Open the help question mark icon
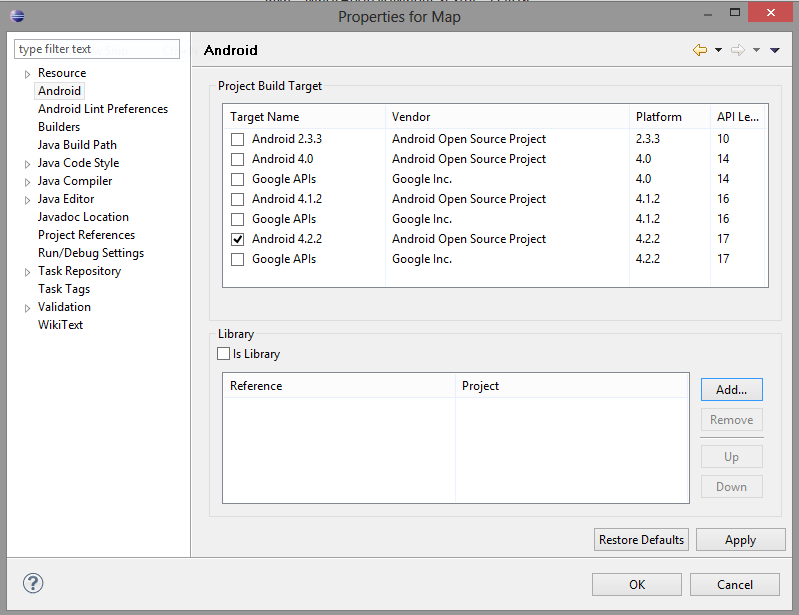This screenshot has height=615, width=799. [33, 583]
